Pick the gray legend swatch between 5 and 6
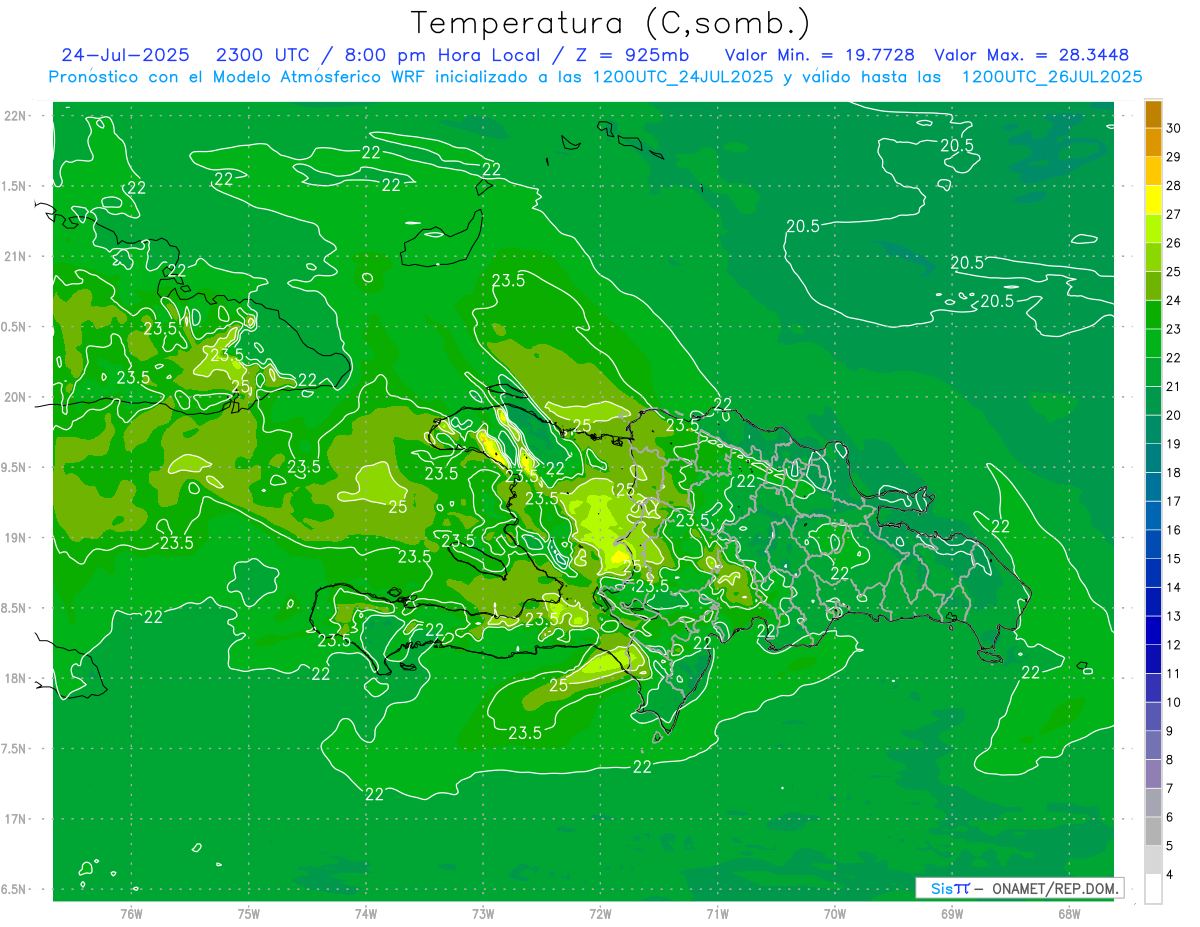This screenshot has height=927, width=1200. [x=1153, y=831]
